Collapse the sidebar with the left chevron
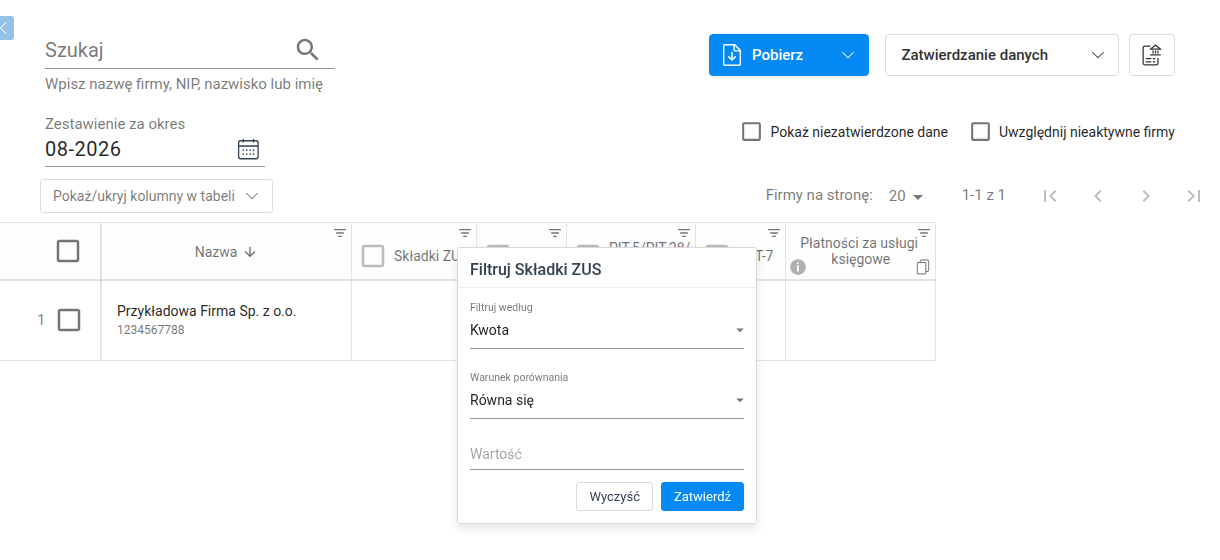Image resolution: width=1220 pixels, height=560 pixels. pyautogui.click(x=6, y=27)
